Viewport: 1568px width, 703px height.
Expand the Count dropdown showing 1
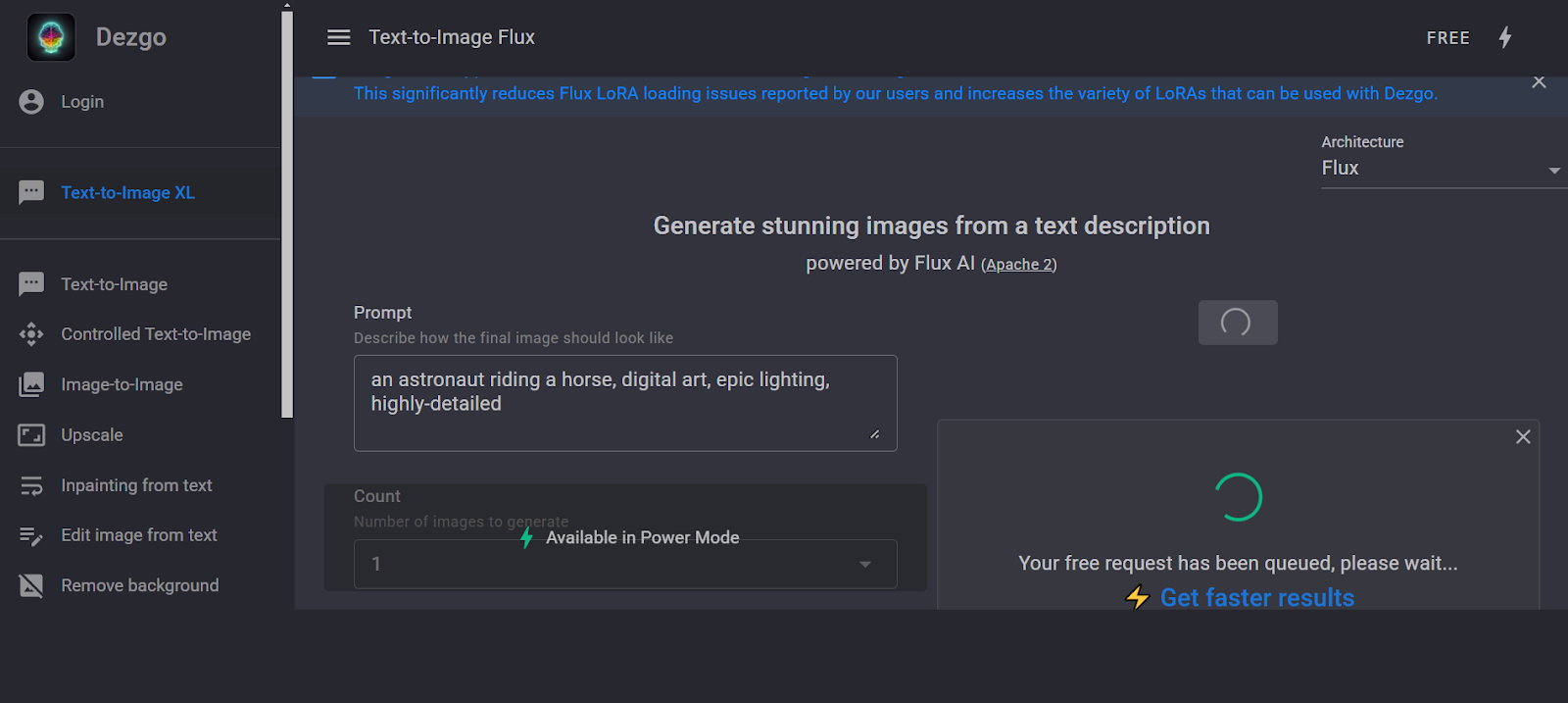tap(625, 564)
